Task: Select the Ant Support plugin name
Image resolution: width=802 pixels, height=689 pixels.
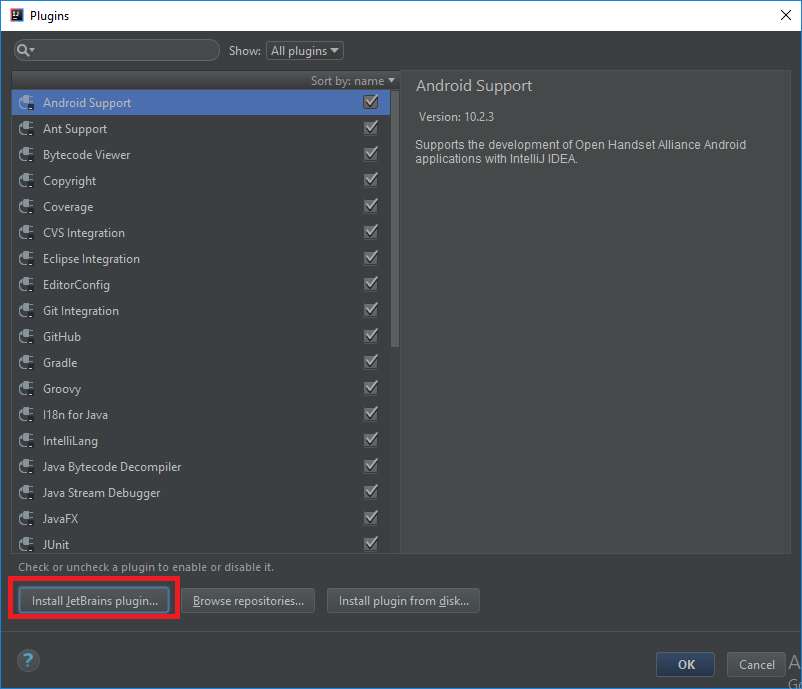Action: (x=75, y=129)
